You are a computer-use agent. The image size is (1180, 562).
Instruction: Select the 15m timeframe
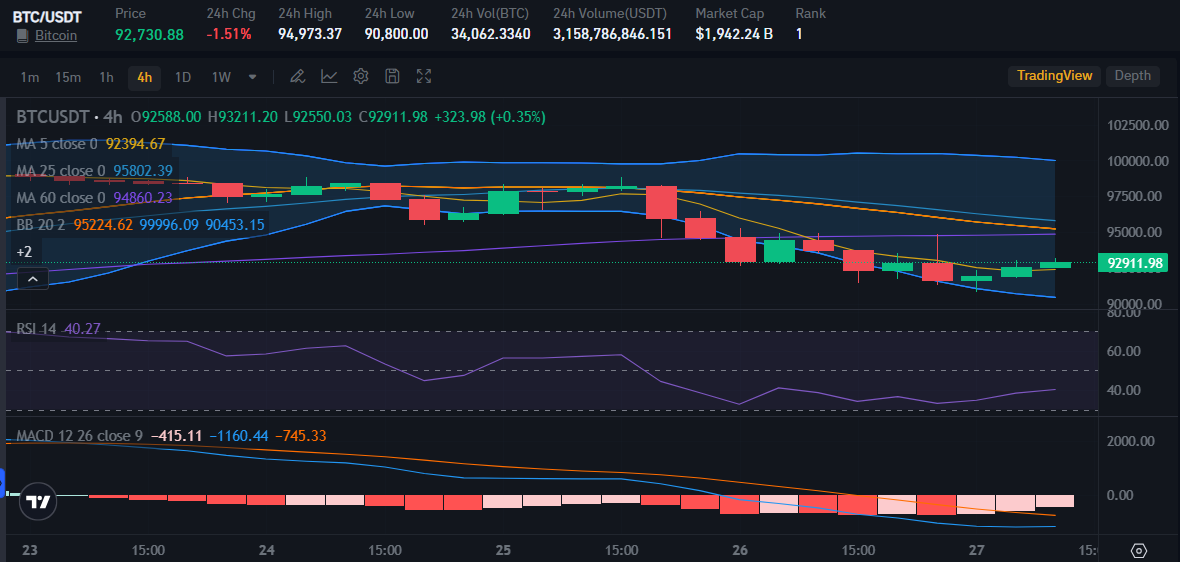point(68,77)
